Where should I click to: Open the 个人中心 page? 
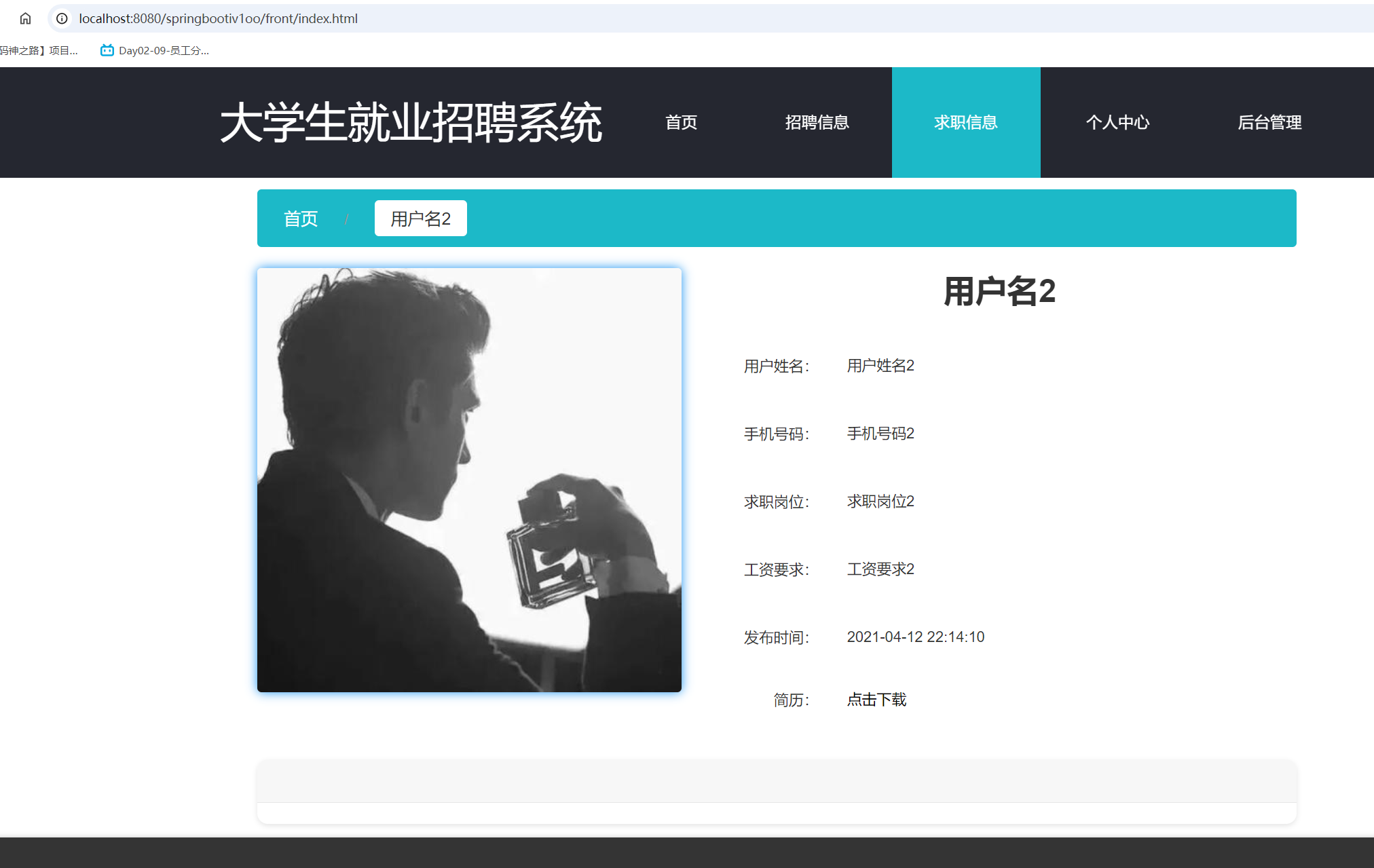click(1117, 122)
